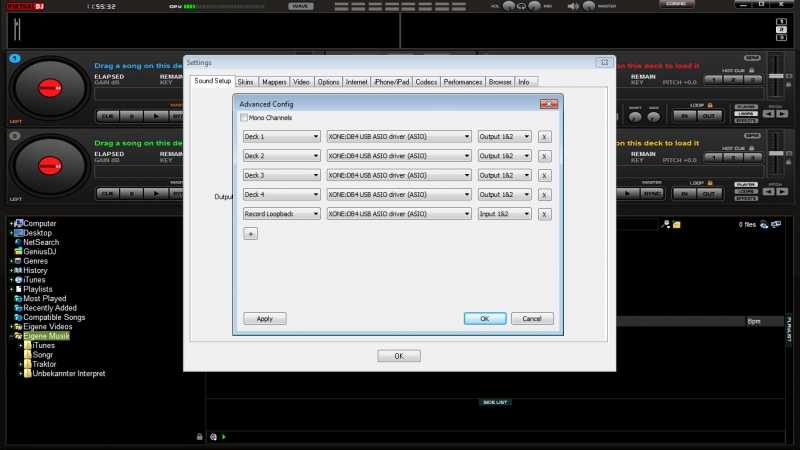The width and height of the screenshot is (800, 450).
Task: Add a new audio row with plus button
Action: pyautogui.click(x=250, y=233)
